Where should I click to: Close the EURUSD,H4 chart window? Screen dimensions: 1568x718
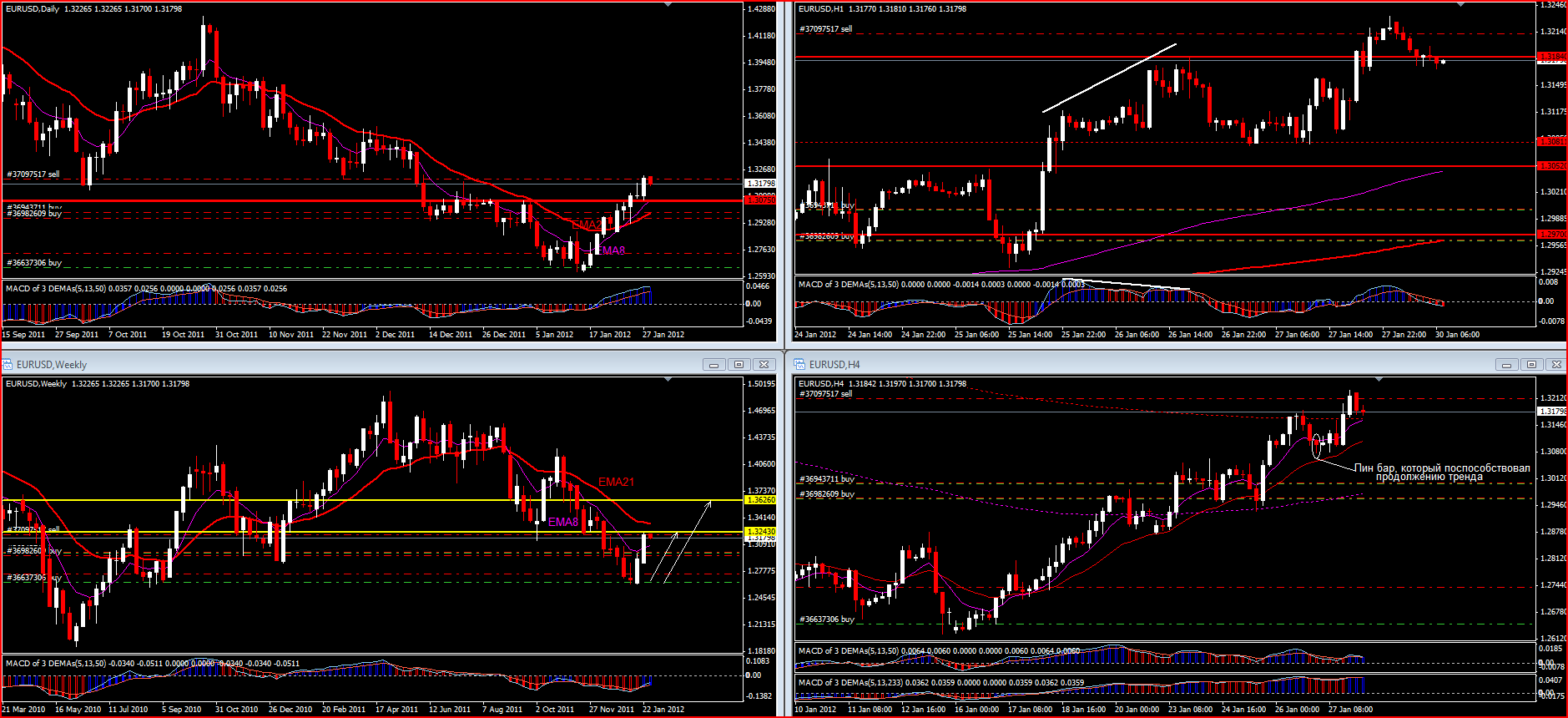[x=1556, y=365]
